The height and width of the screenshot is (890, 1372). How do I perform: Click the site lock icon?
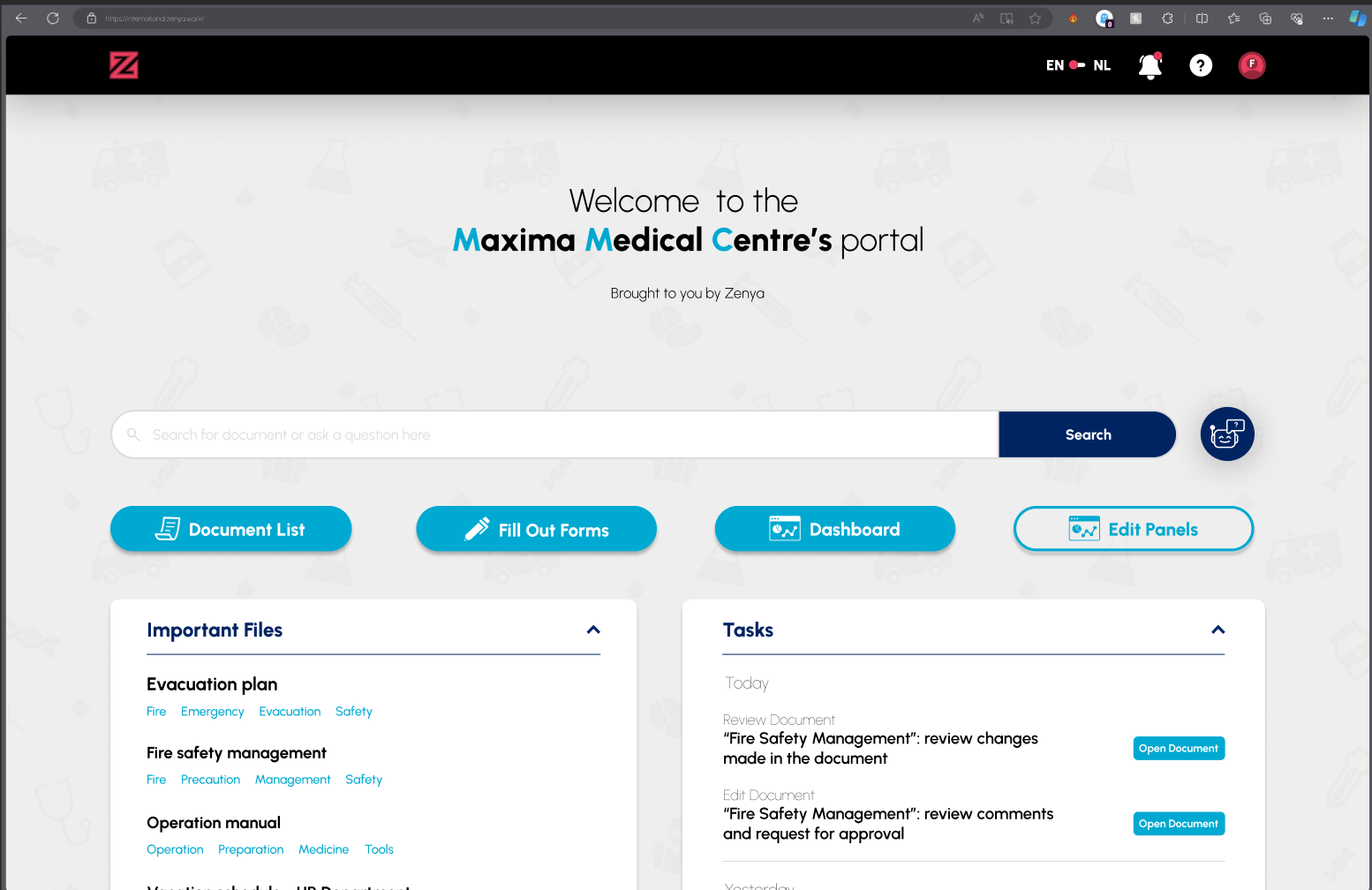[x=91, y=18]
